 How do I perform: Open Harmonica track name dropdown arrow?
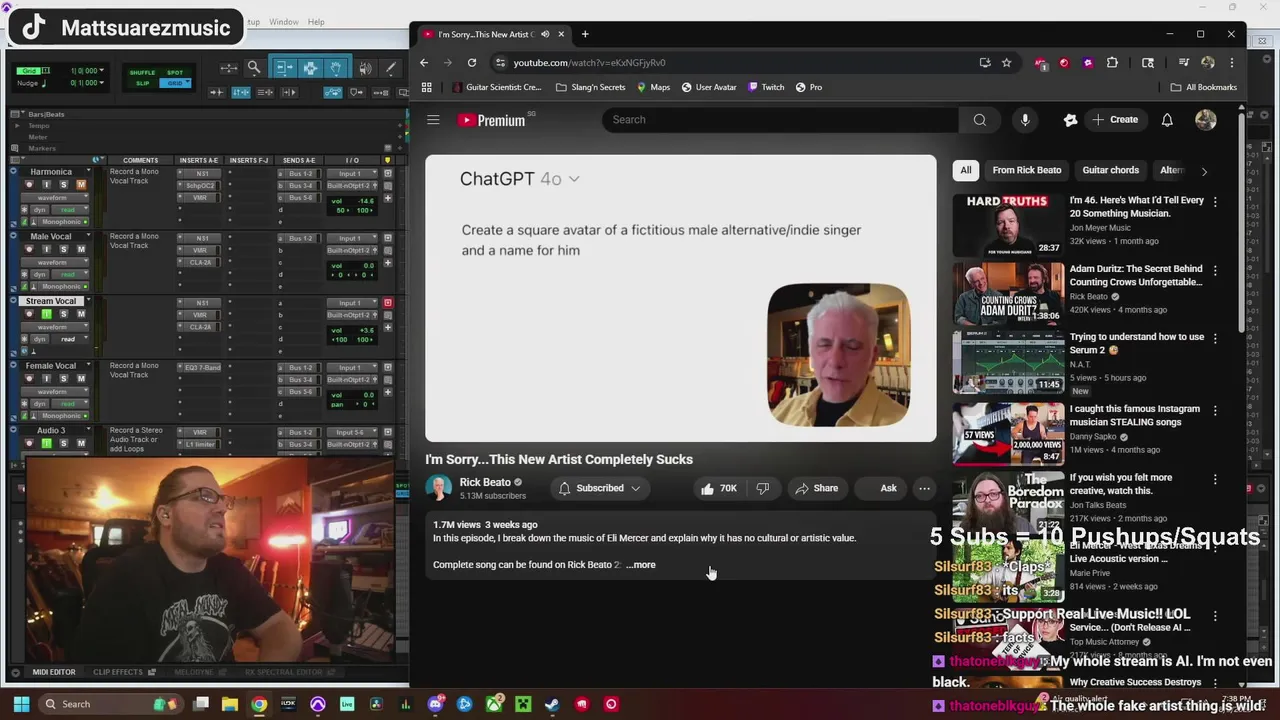(x=89, y=171)
